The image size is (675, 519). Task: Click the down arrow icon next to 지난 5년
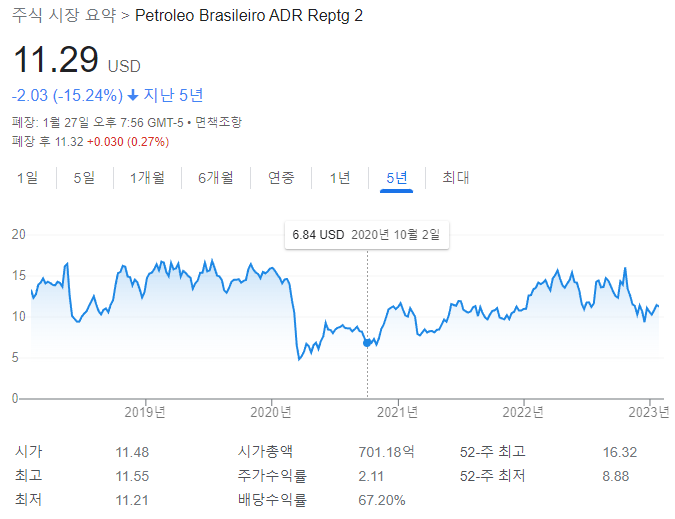pos(133,95)
